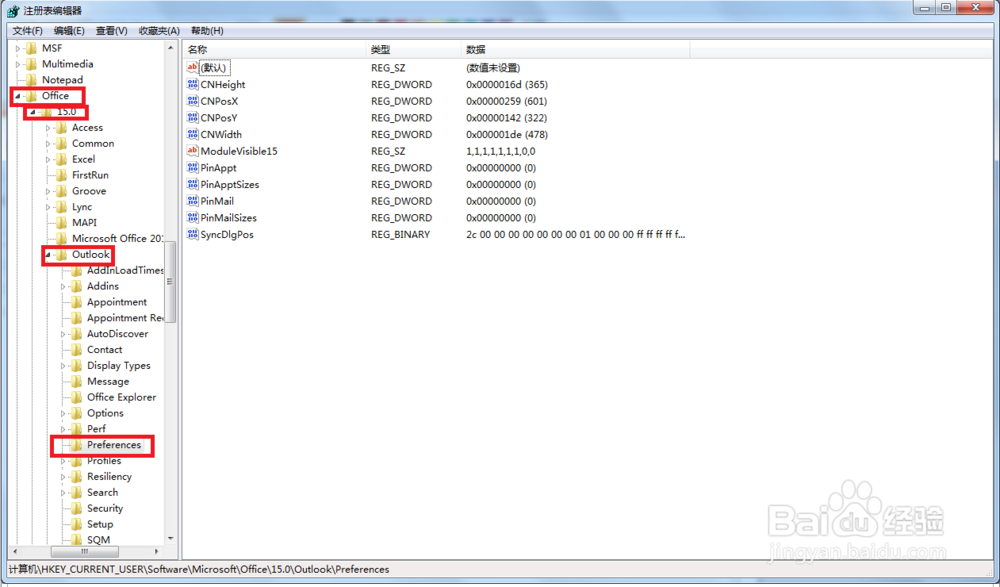Click ModuleVisible15 data '1,1,1,1,1,1,1,0,0'

click(x=501, y=151)
